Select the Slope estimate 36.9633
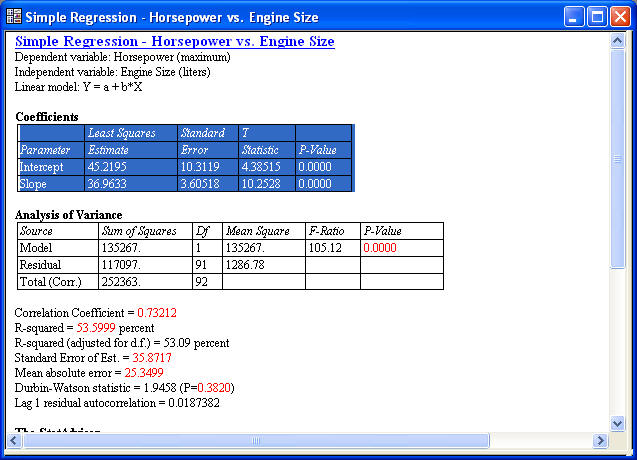This screenshot has height=460, width=637. pyautogui.click(x=107, y=184)
